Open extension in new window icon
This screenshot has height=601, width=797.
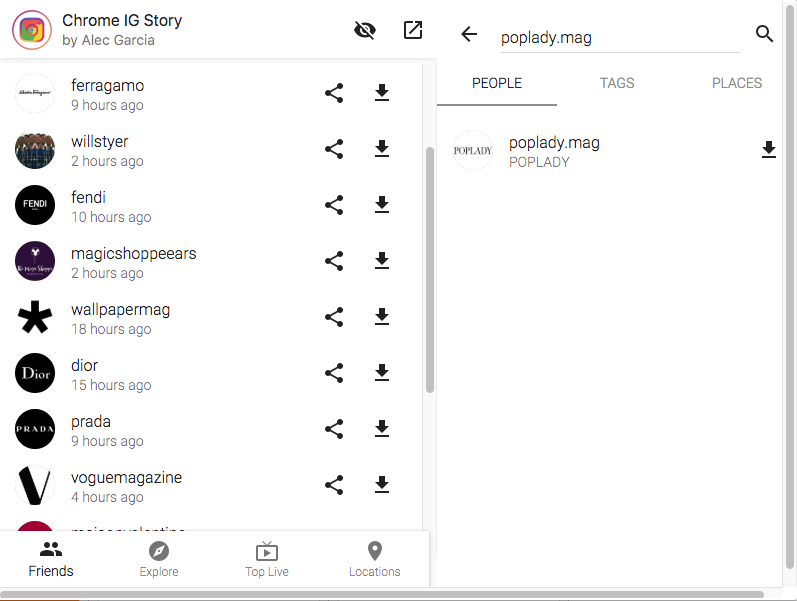tap(413, 30)
